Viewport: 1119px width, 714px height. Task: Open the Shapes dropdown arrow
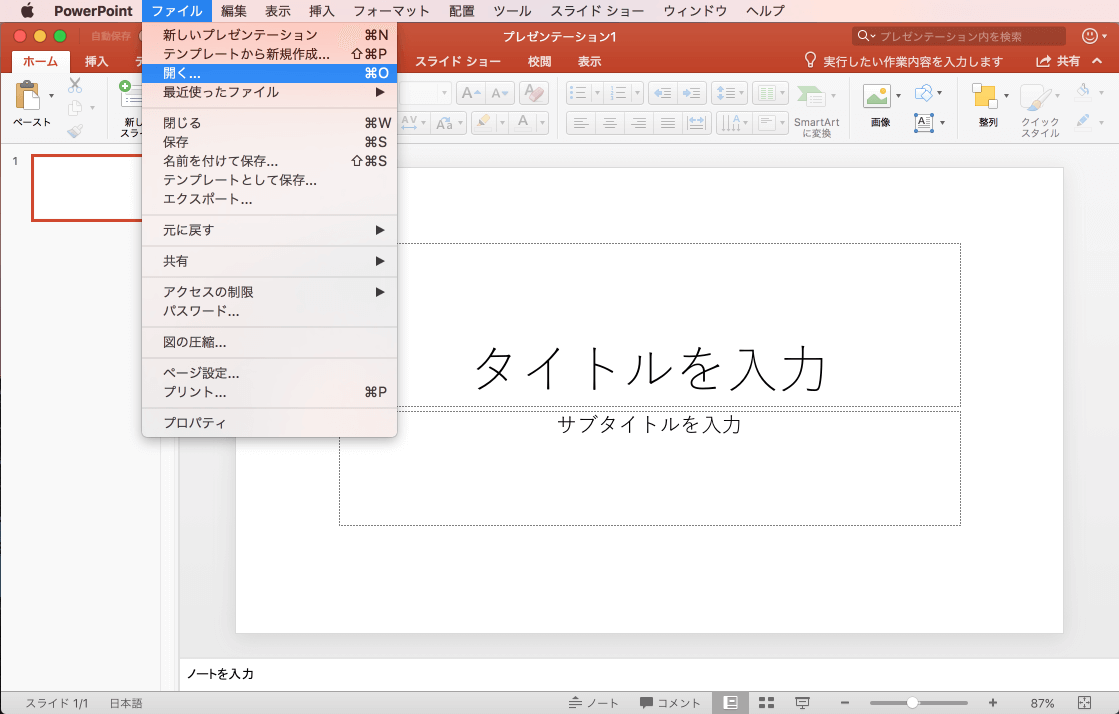940,95
